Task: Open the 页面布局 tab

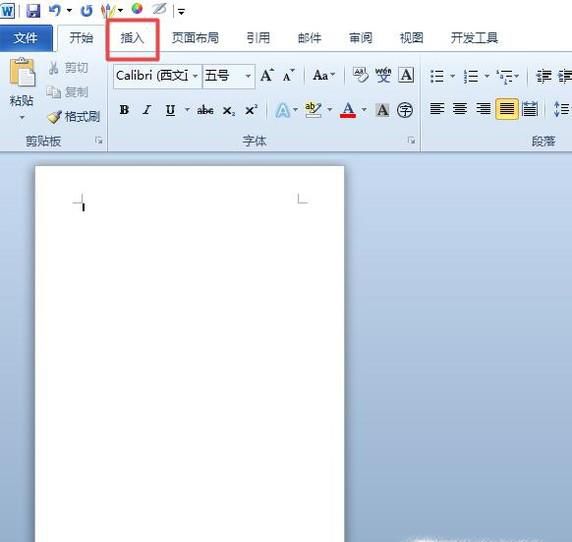Action: pos(195,38)
